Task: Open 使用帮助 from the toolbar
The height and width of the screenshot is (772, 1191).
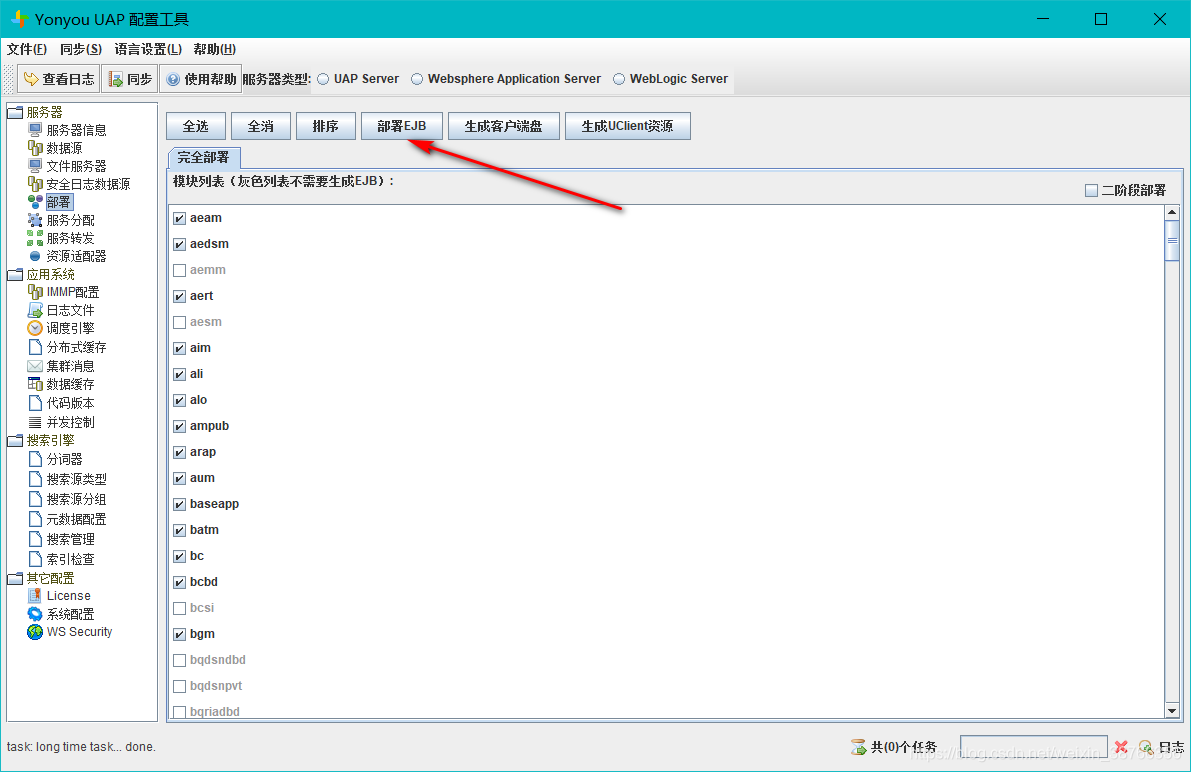Action: click(173, 79)
